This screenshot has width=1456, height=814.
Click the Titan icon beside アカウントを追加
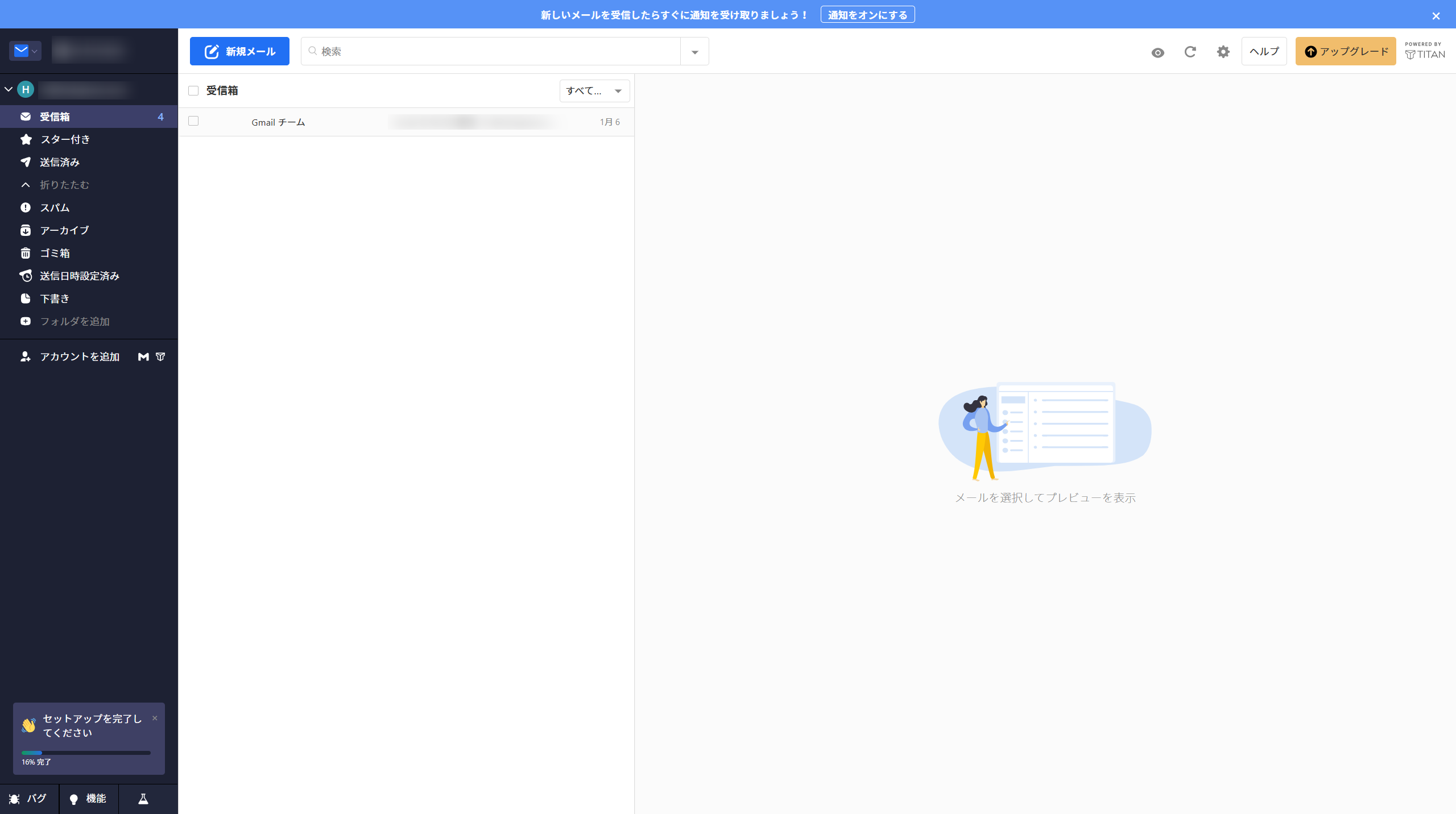point(160,356)
